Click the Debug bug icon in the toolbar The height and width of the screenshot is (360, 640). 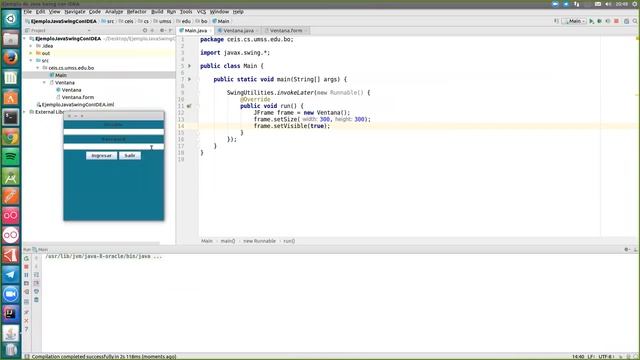click(x=599, y=21)
